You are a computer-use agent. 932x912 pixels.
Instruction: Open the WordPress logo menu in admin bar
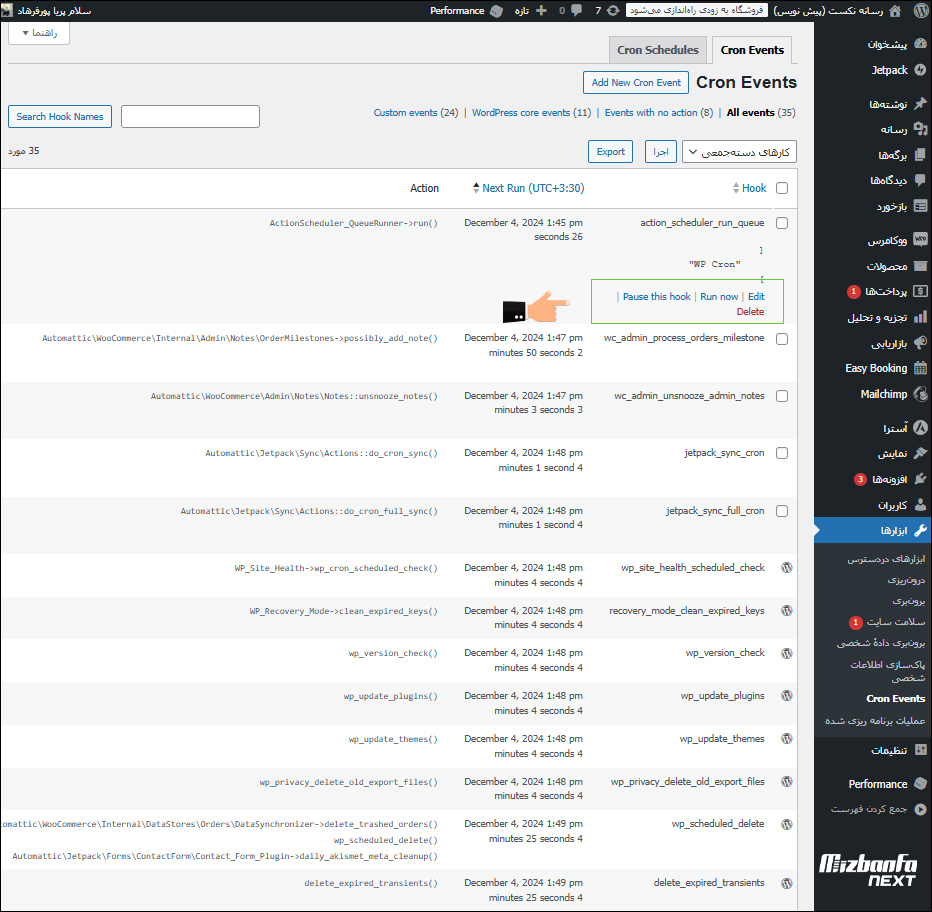(x=921, y=11)
